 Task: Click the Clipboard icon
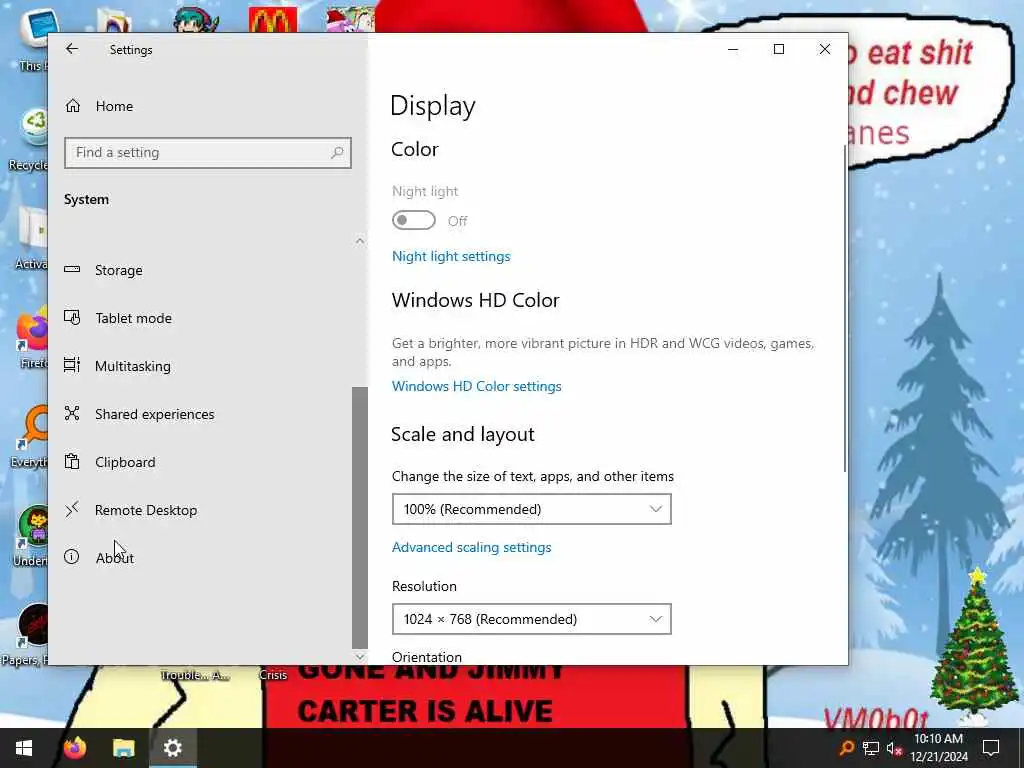coord(72,461)
